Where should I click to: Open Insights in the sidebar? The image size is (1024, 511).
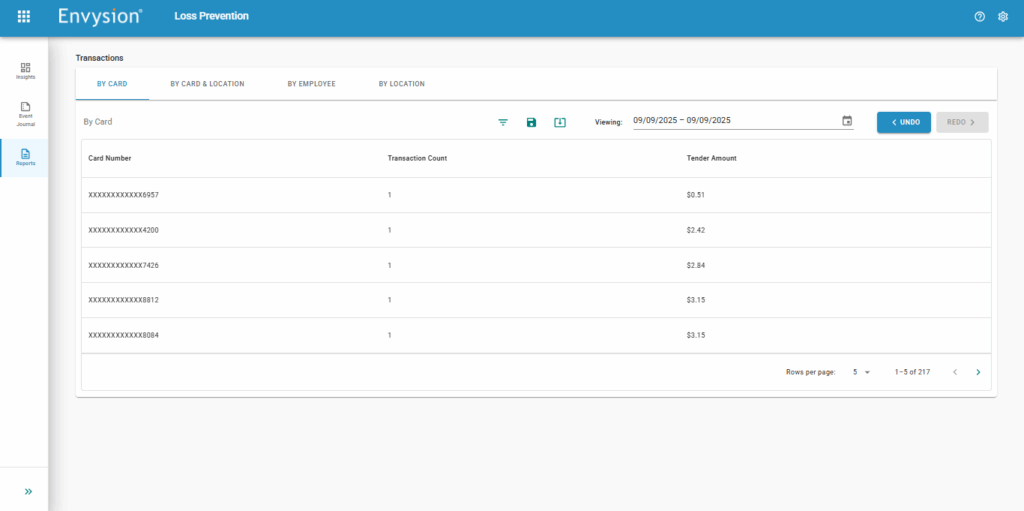pyautogui.click(x=25, y=71)
